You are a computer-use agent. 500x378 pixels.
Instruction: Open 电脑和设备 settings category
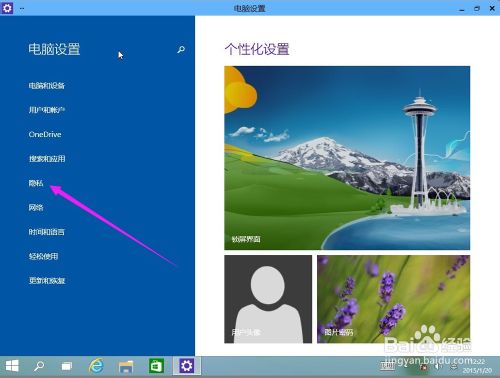[47, 86]
